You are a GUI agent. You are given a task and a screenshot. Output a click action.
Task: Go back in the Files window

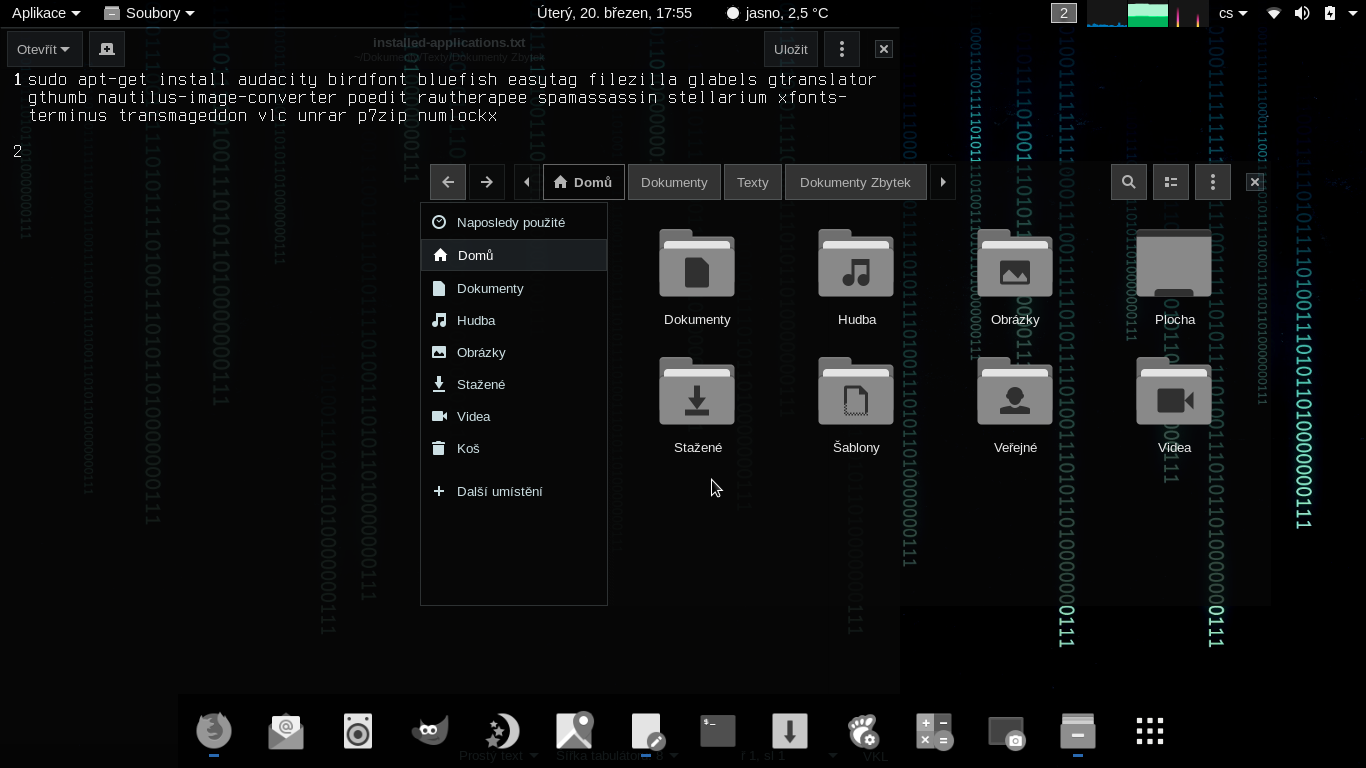click(x=448, y=182)
